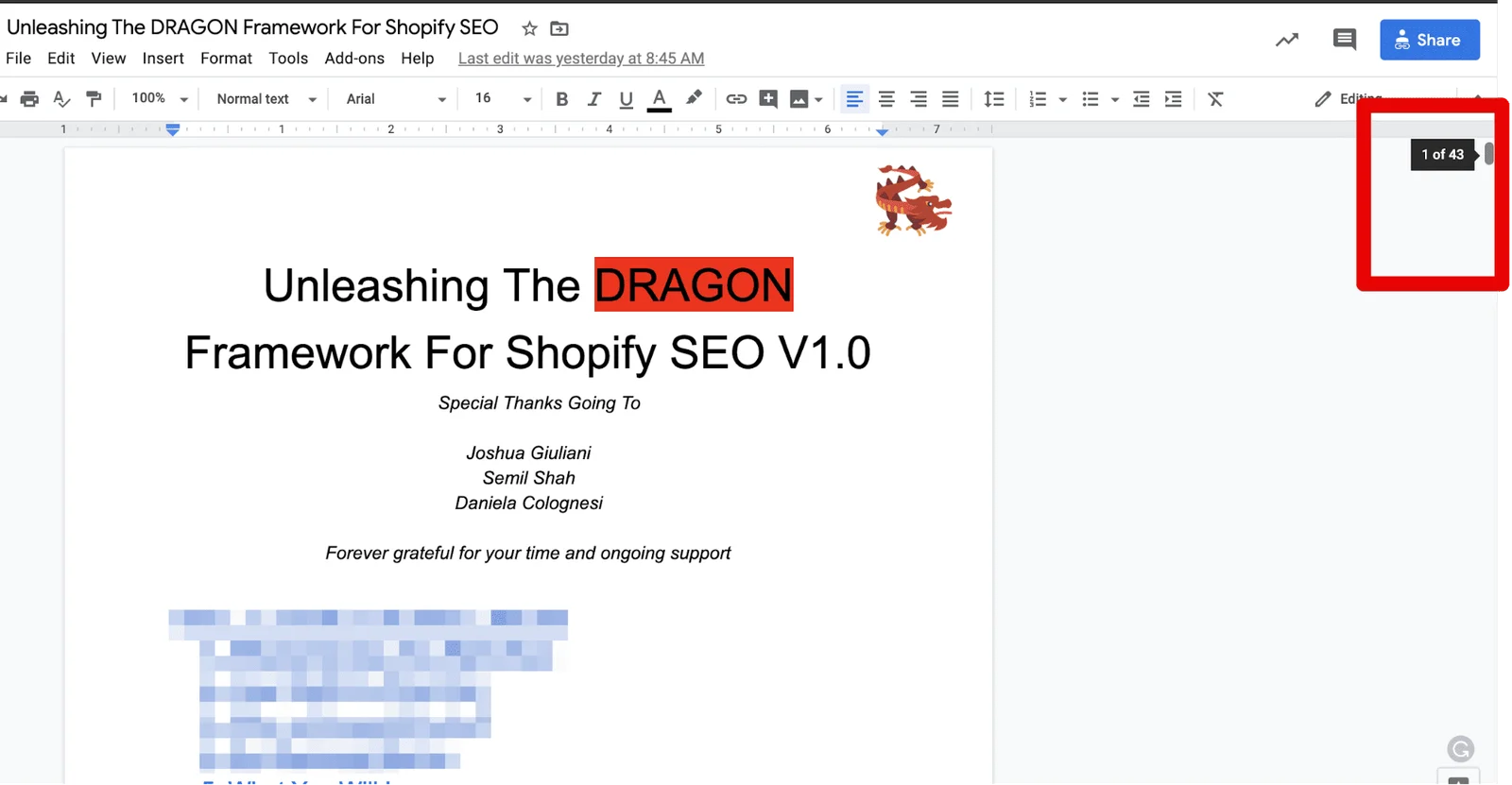Click the highlighted word DRAGON
Screen dimensions: 1512x785
694,284
